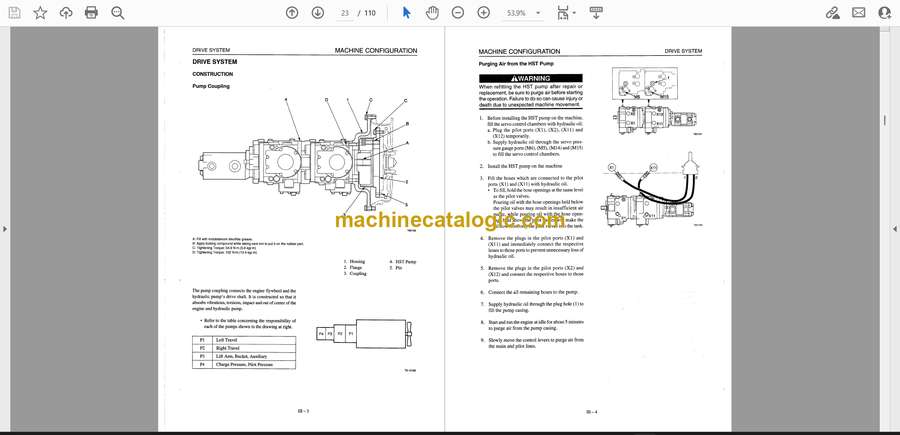Zoom out with the minus icon

click(x=457, y=13)
